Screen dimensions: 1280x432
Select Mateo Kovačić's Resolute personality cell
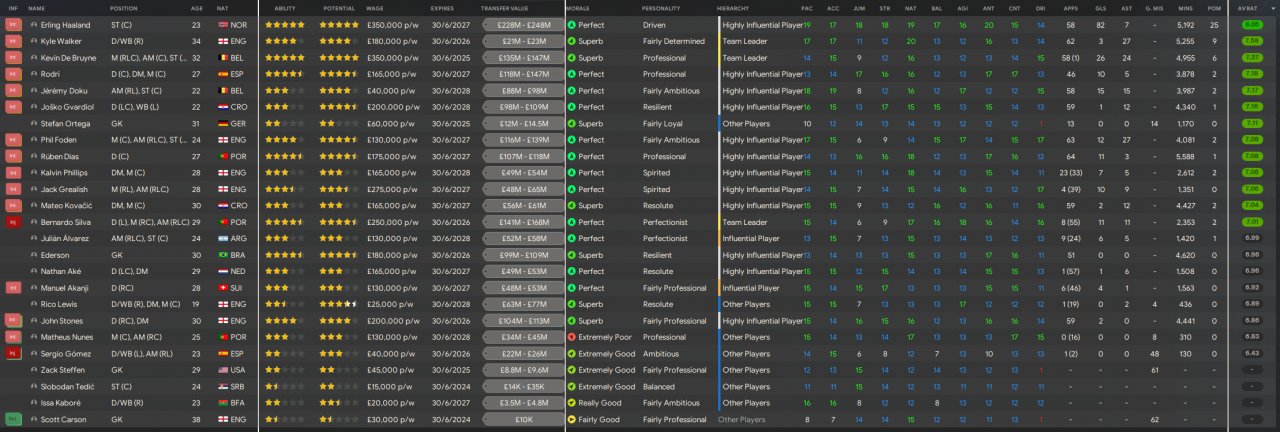(658, 205)
